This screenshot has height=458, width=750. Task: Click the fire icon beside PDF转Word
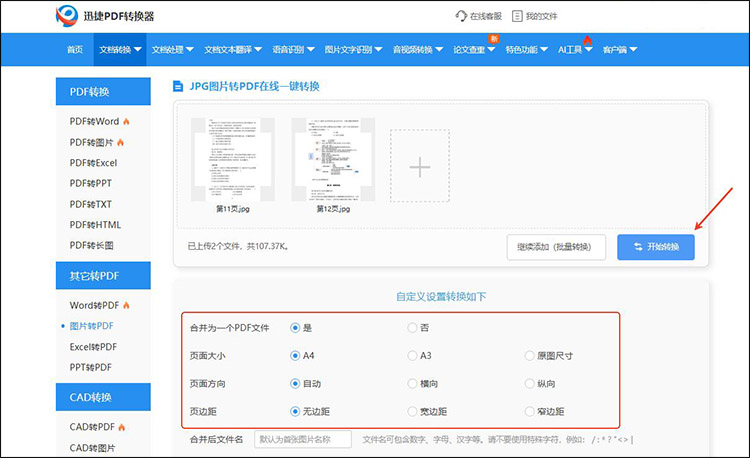click(x=126, y=121)
